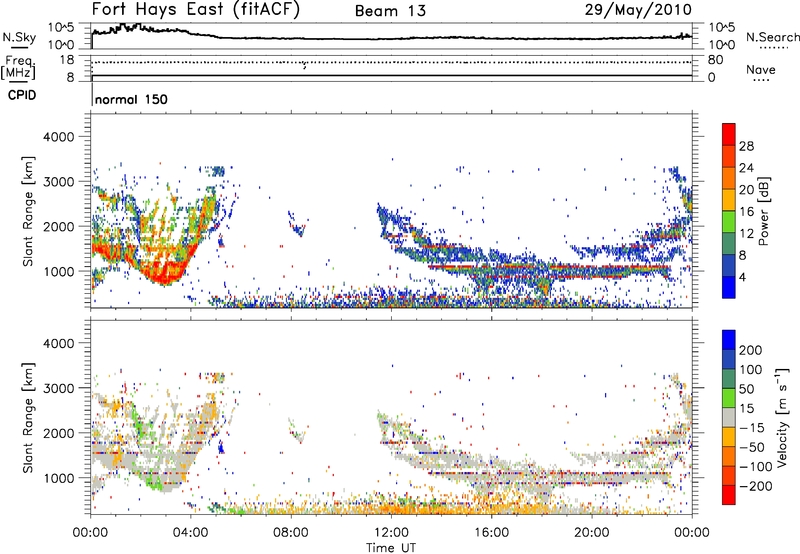Select the 'Beam 13' label
Image resolution: width=800 pixels, height=554 pixels.
[390, 11]
